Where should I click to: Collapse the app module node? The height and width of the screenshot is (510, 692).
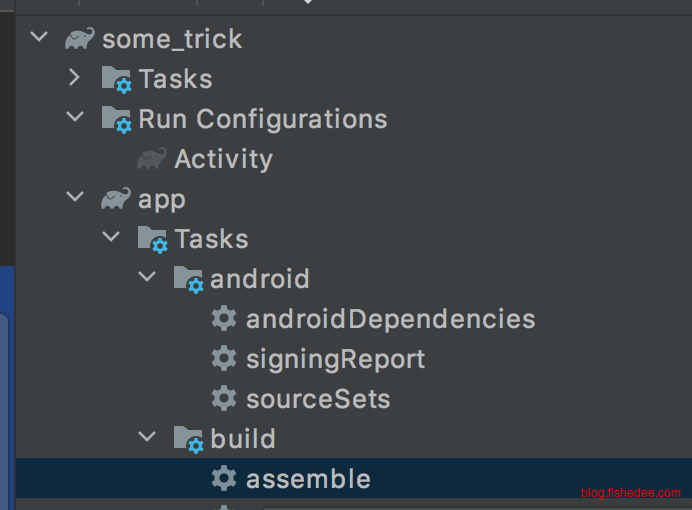[75, 198]
